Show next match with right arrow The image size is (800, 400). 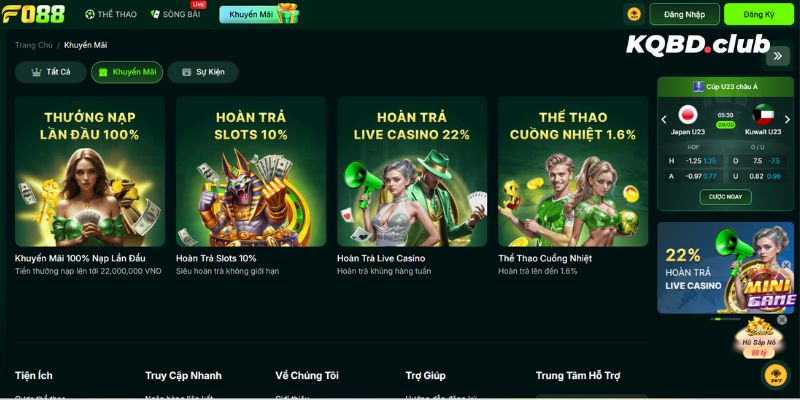787,120
